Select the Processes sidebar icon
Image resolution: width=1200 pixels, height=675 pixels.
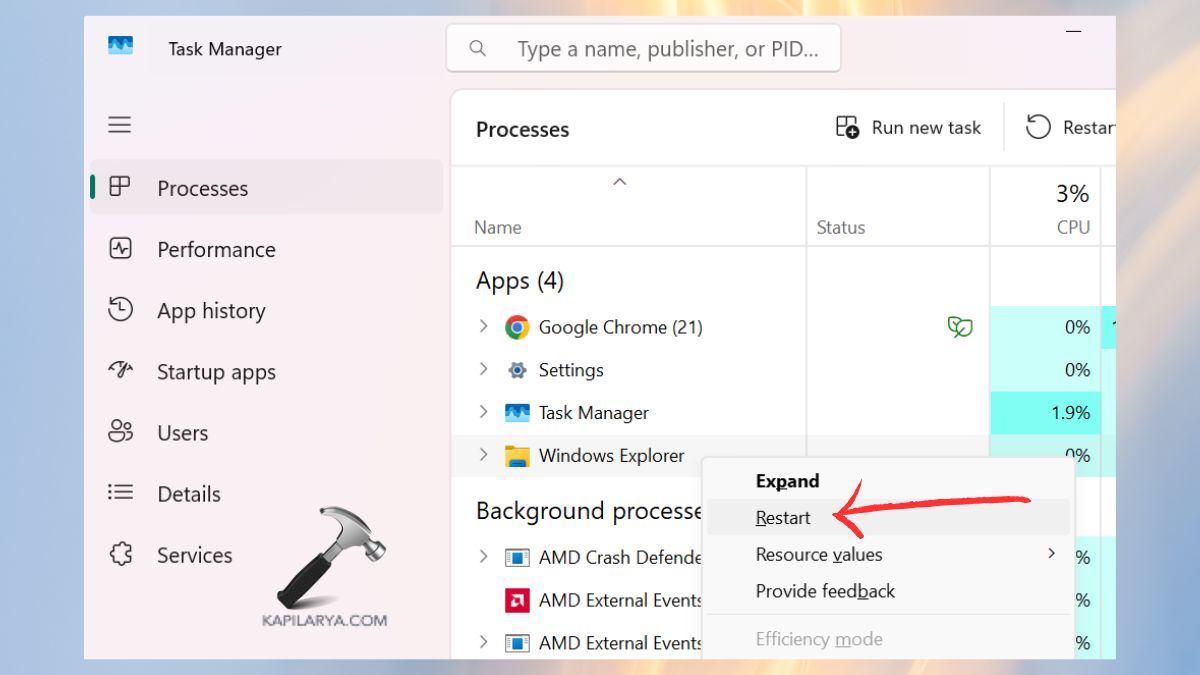point(119,188)
